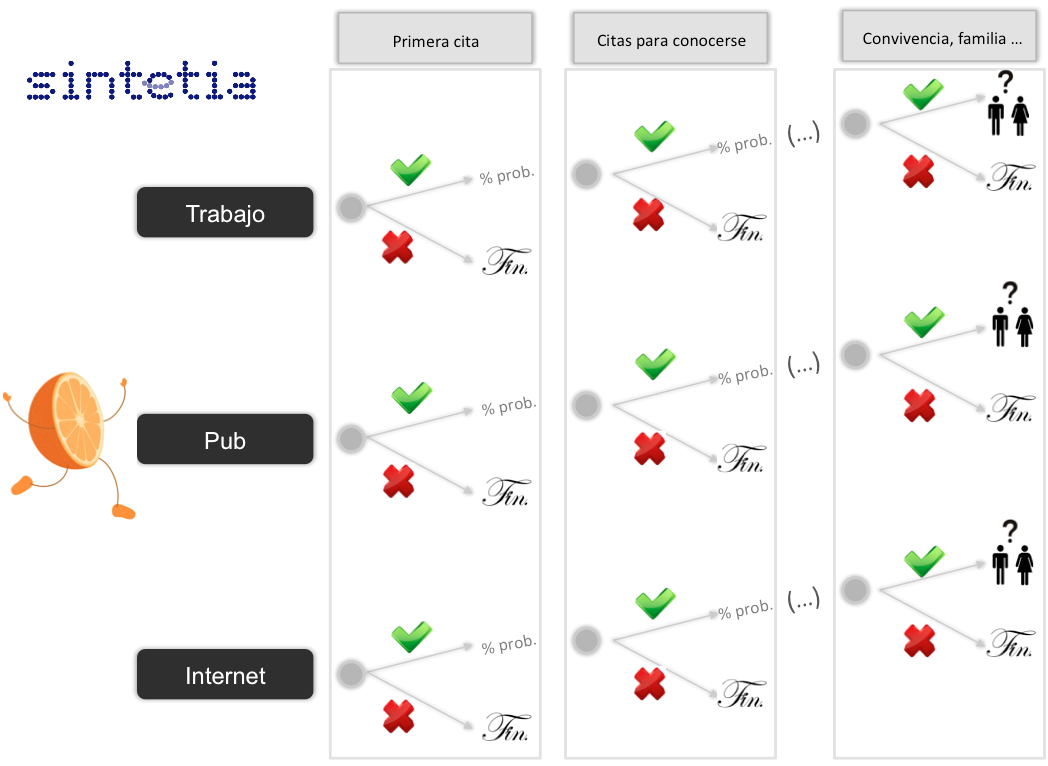Click red cross in middle Convivencia row
The height and width of the screenshot is (766, 1048).
click(x=919, y=406)
